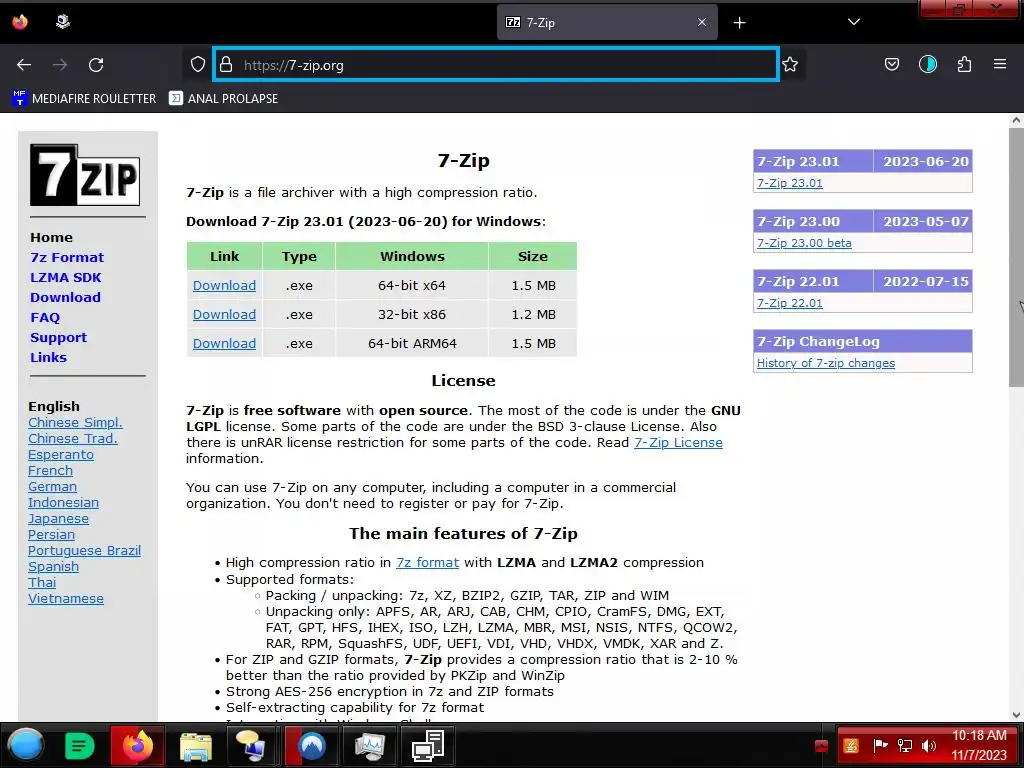The image size is (1024, 768).
Task: Open the tracking protection shield icon
Action: click(198, 64)
